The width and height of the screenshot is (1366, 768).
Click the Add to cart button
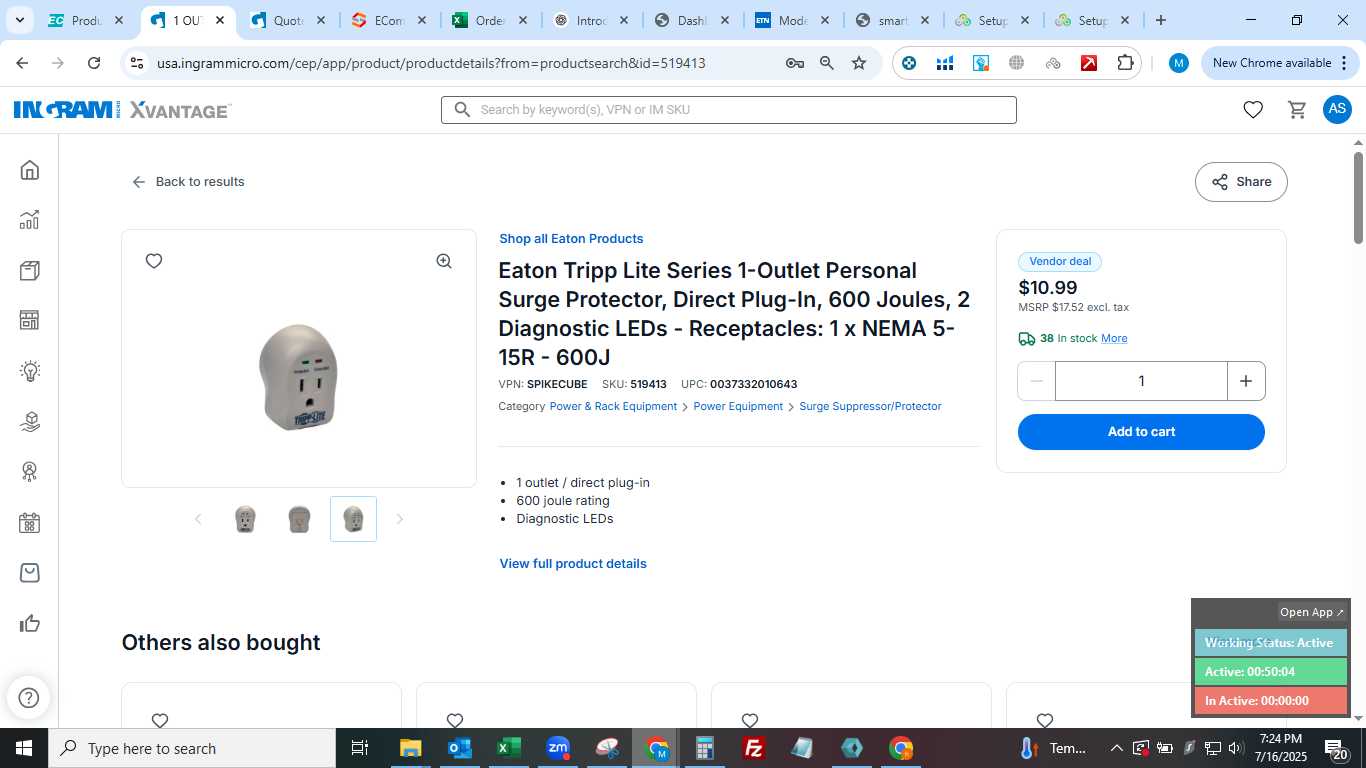pyautogui.click(x=1141, y=432)
